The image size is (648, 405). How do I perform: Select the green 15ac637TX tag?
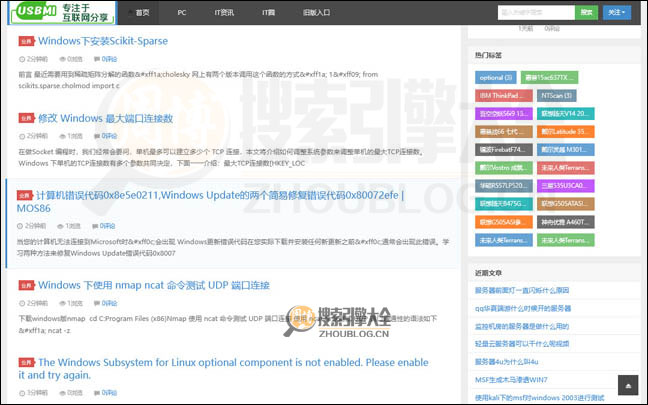click(549, 77)
